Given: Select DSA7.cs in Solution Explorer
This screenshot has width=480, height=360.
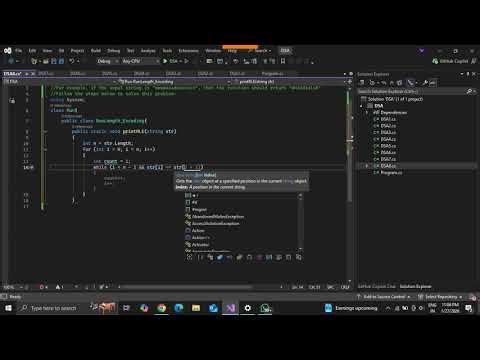Looking at the screenshot, I should pos(388,159).
